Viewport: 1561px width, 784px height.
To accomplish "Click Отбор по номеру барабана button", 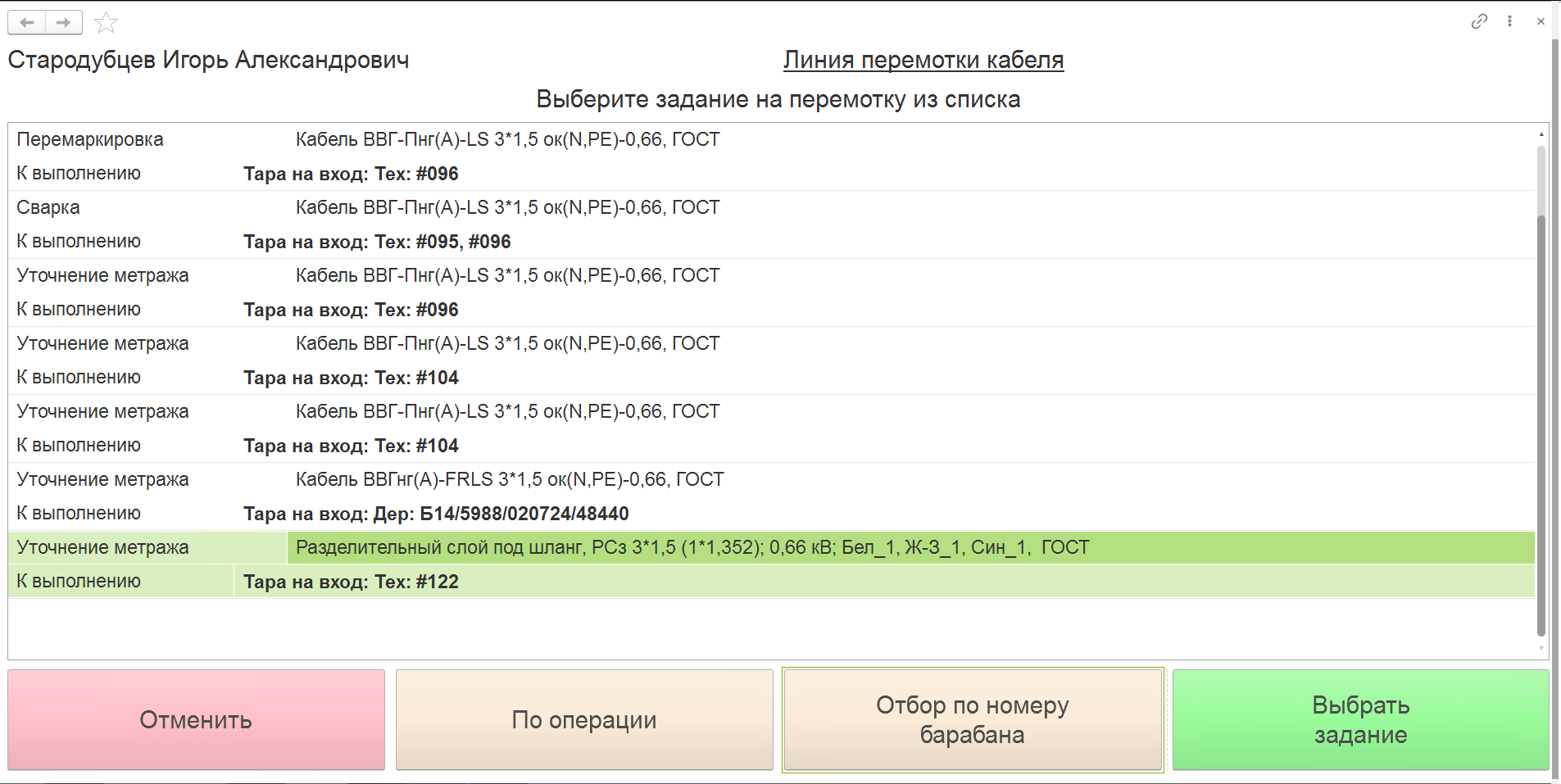I will pos(973,720).
